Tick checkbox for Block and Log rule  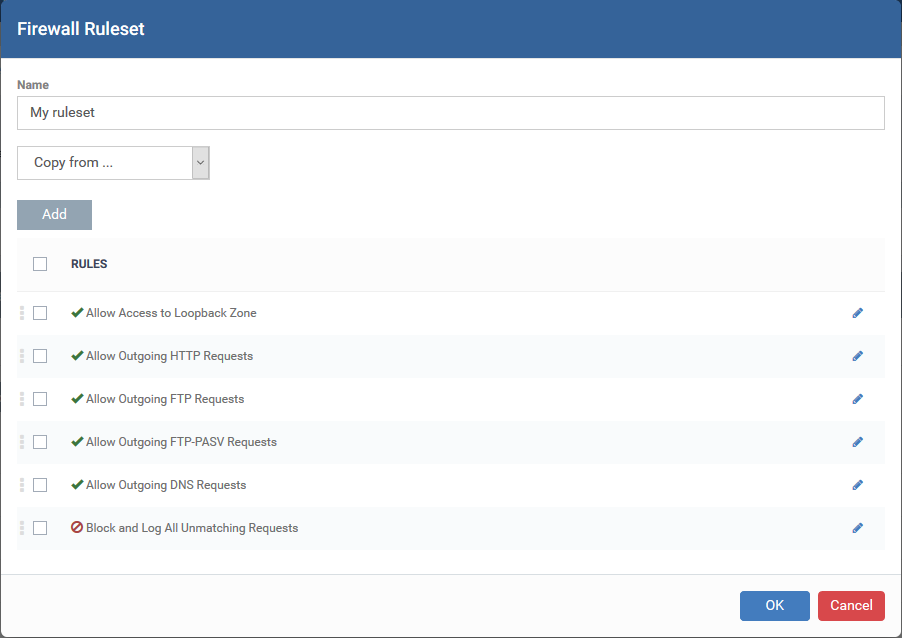tap(40, 528)
